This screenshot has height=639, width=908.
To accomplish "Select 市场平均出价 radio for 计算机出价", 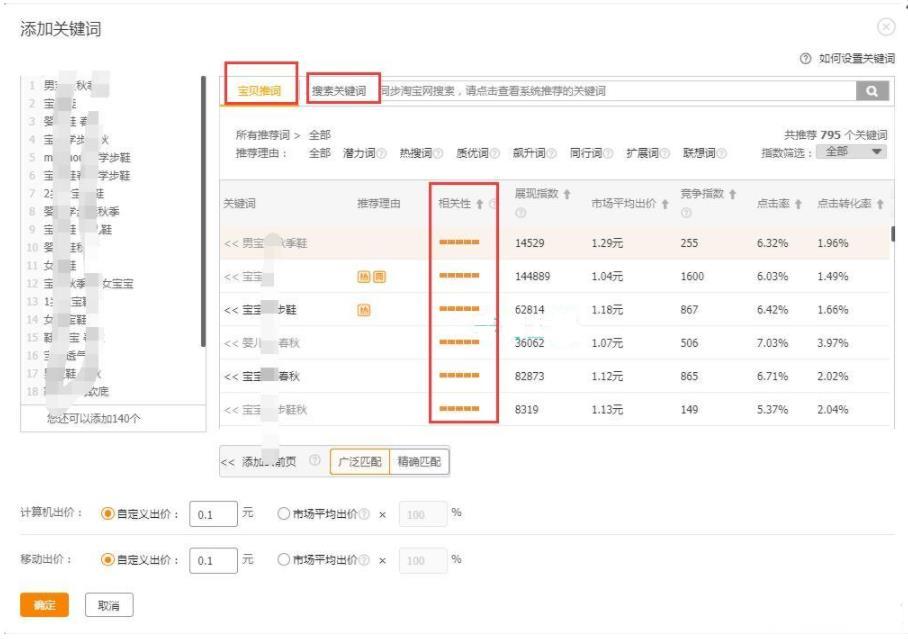I will click(283, 514).
